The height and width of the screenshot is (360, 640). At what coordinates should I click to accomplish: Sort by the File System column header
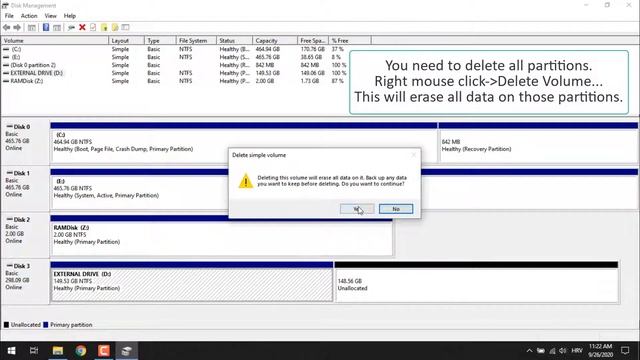pos(196,41)
